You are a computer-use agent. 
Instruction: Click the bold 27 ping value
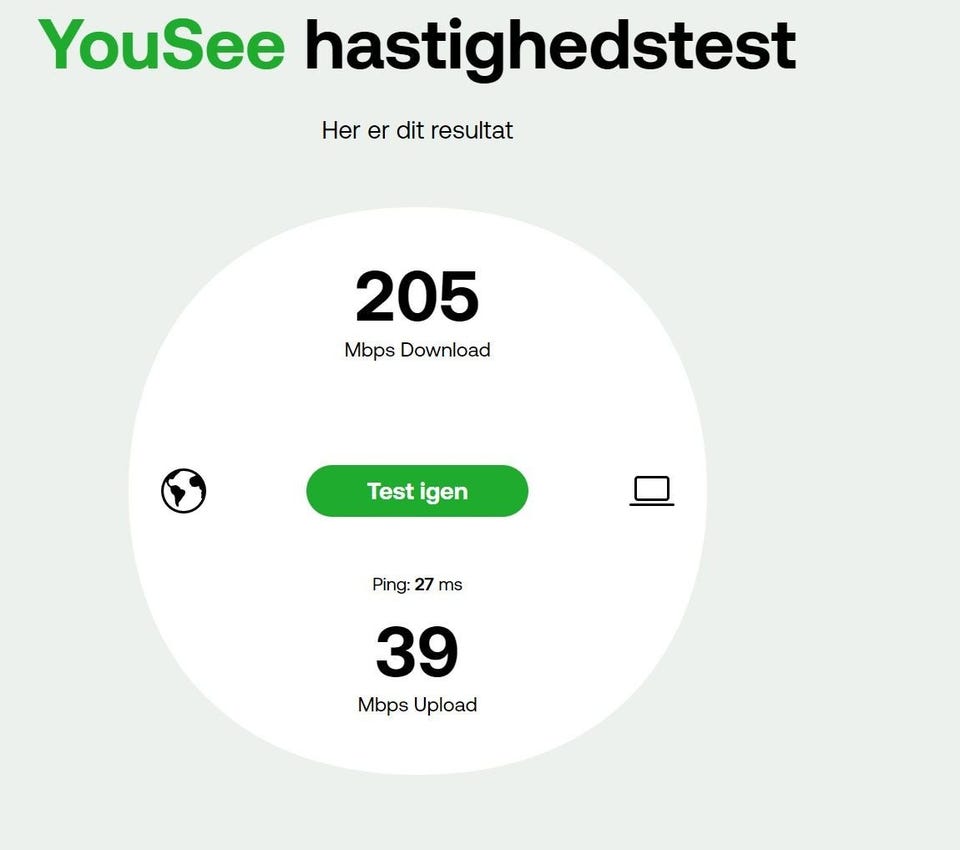pos(424,584)
